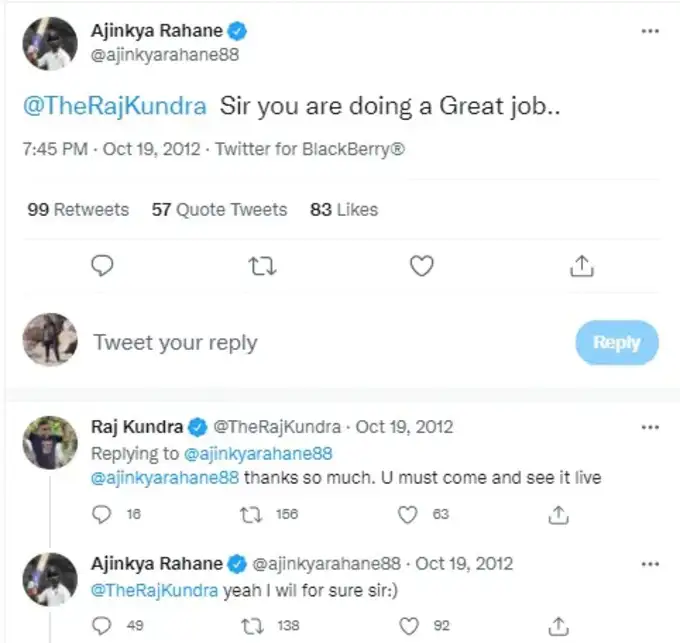Open the 99 Retweets list
This screenshot has width=680, height=643.
[78, 210]
